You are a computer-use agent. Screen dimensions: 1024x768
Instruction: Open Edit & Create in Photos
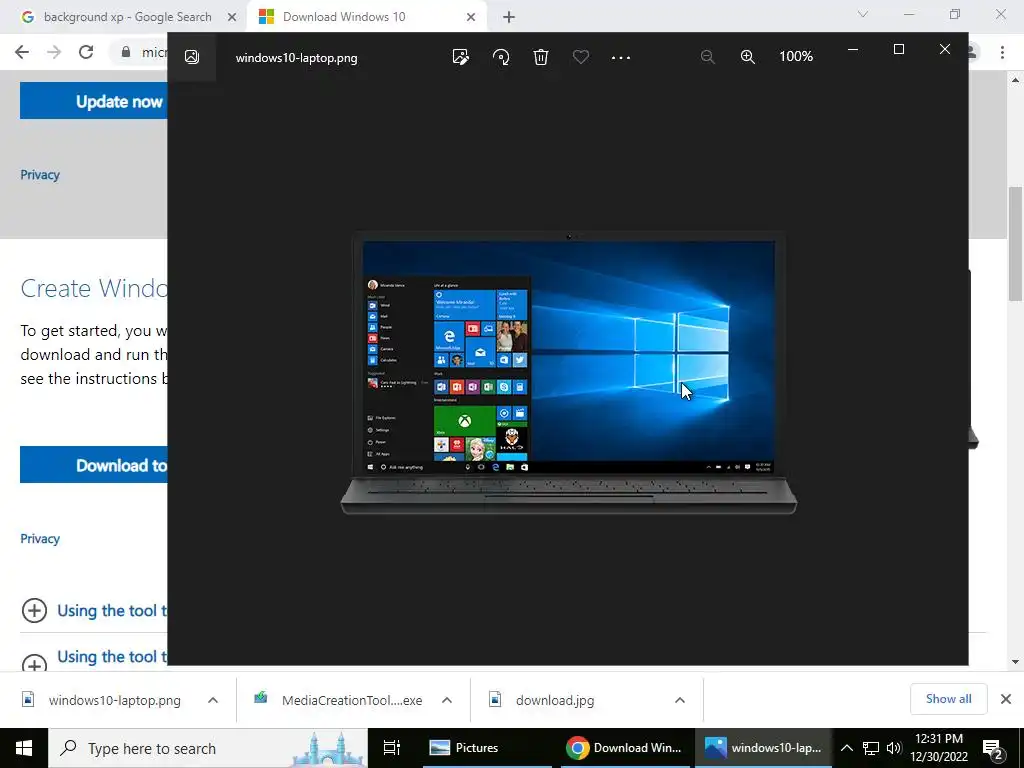[460, 57]
